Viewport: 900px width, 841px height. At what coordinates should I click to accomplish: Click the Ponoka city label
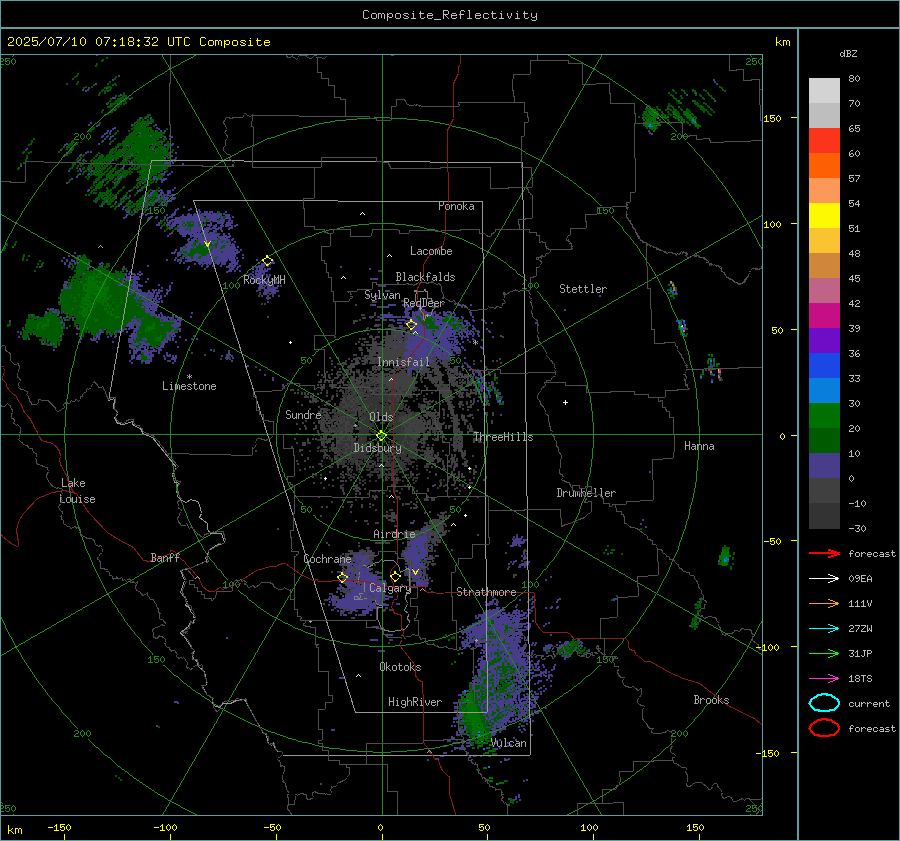pyautogui.click(x=456, y=206)
